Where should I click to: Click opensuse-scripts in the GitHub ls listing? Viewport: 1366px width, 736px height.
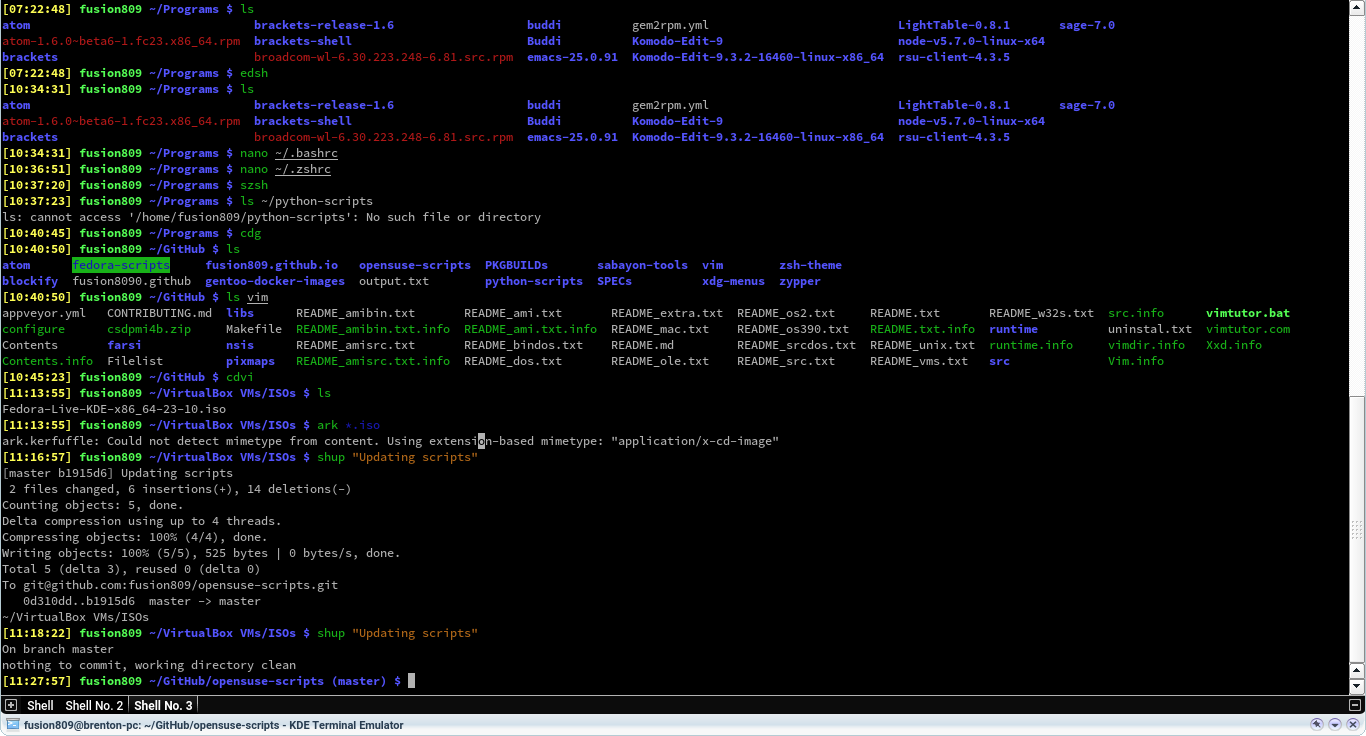coord(415,265)
